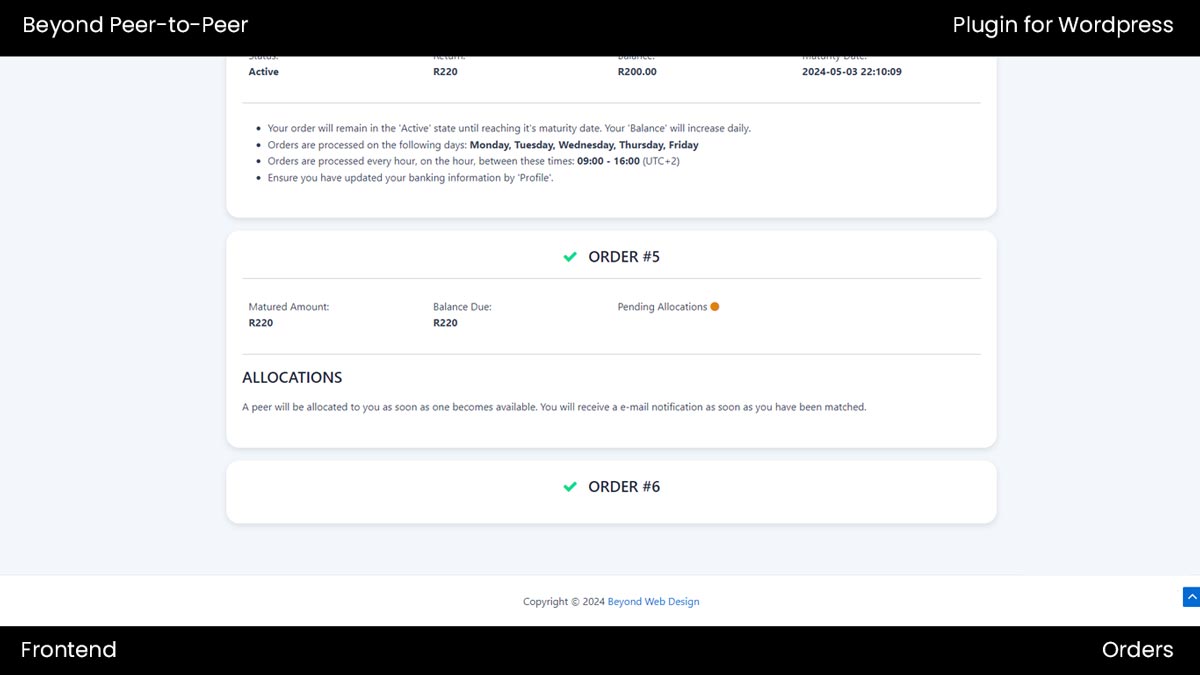The image size is (1200, 675).
Task: Click the Frontend label in the footer bar
Action: (68, 649)
